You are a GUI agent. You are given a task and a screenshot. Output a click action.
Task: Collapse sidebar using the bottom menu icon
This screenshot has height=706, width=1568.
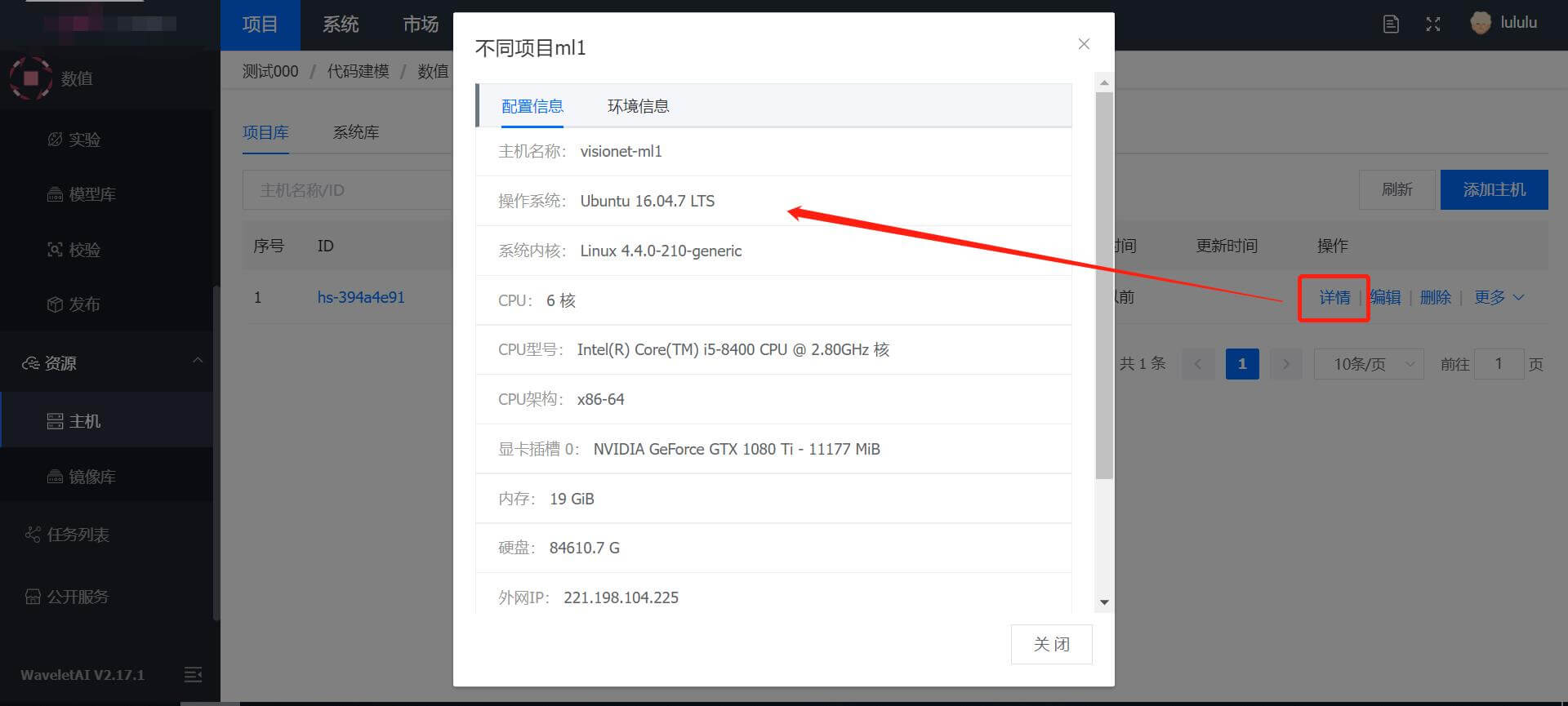pyautogui.click(x=193, y=674)
